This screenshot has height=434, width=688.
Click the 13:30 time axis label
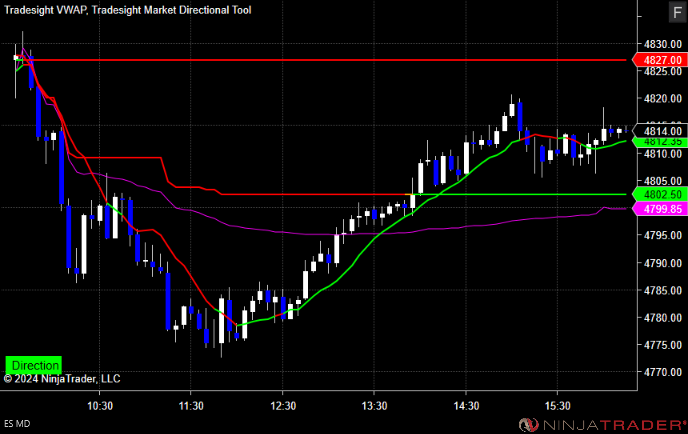click(374, 406)
